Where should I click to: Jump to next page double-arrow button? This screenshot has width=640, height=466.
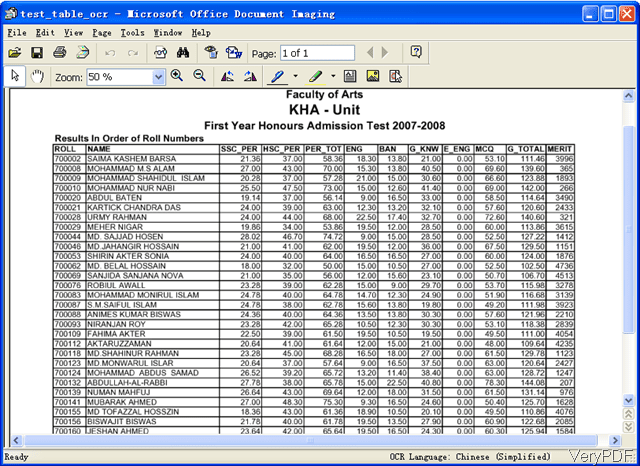click(x=629, y=427)
